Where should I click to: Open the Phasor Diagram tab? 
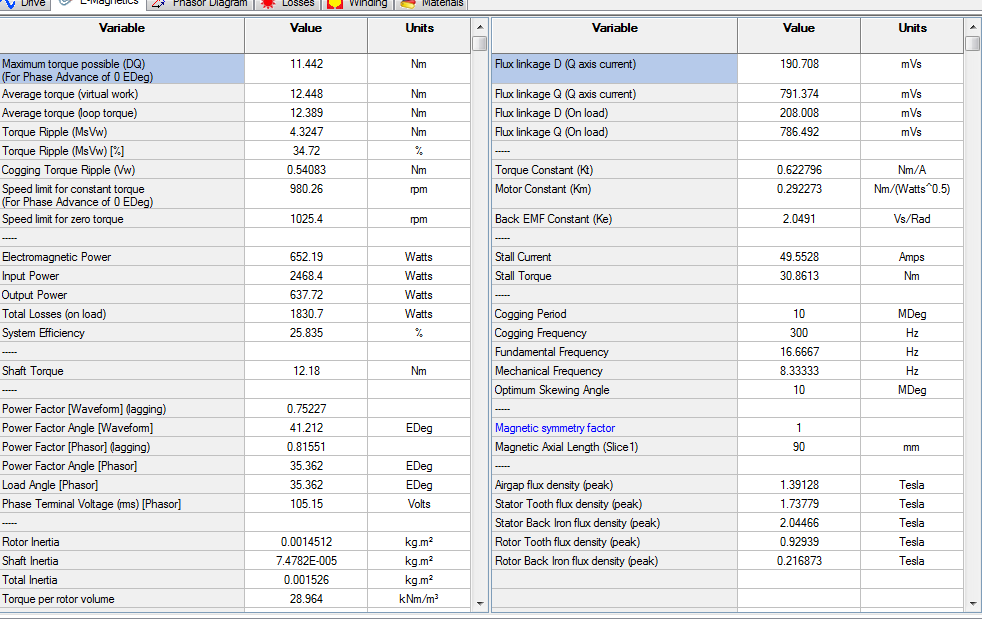point(209,3)
